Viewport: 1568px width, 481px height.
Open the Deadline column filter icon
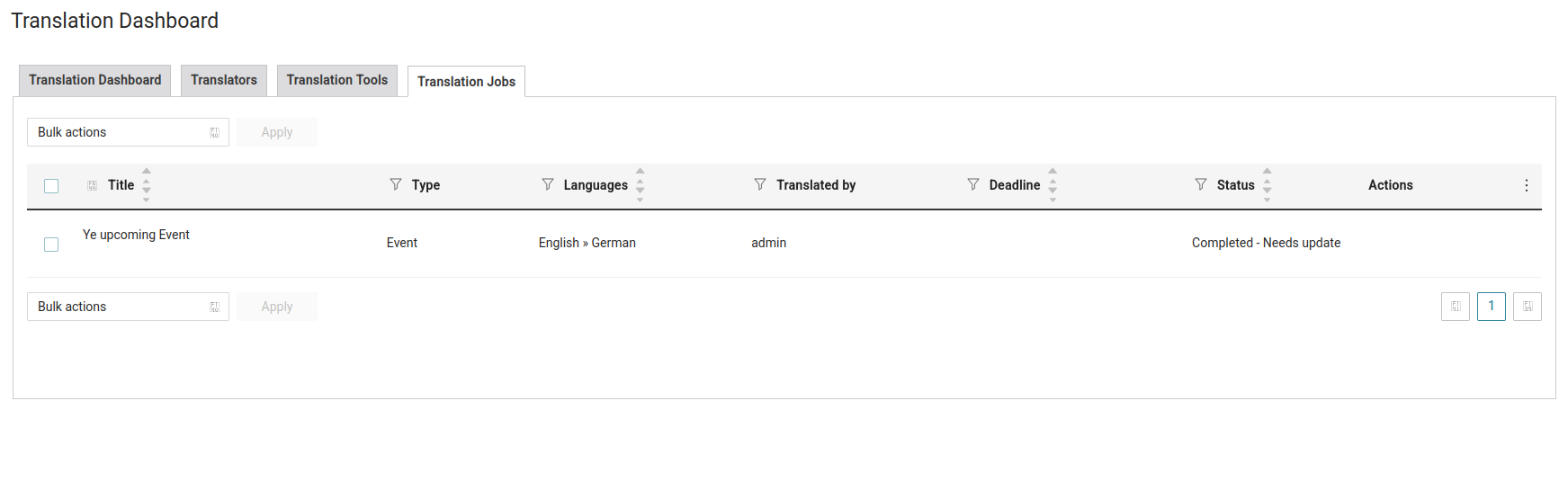[x=973, y=184]
